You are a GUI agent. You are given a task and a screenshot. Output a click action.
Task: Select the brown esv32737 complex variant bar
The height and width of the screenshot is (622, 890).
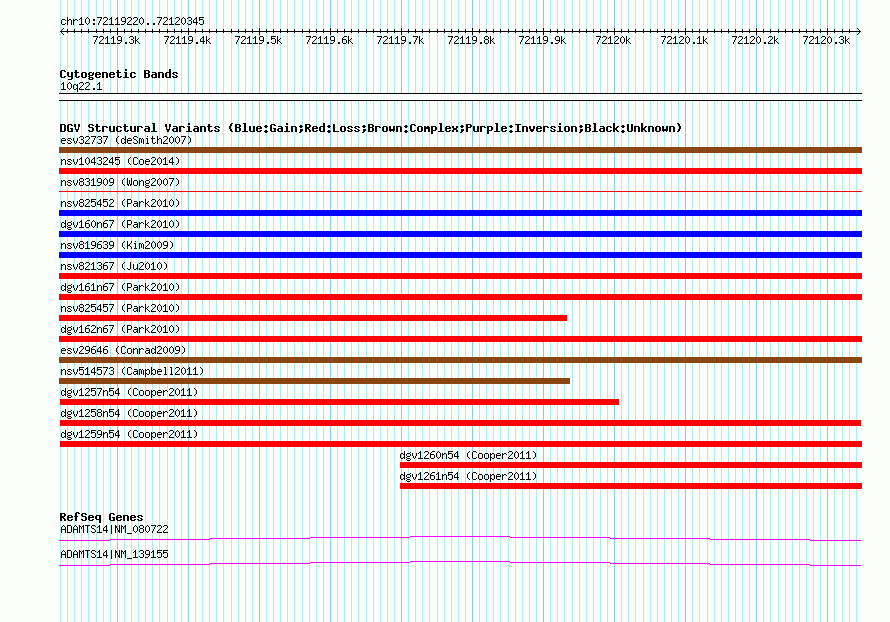pos(460,150)
